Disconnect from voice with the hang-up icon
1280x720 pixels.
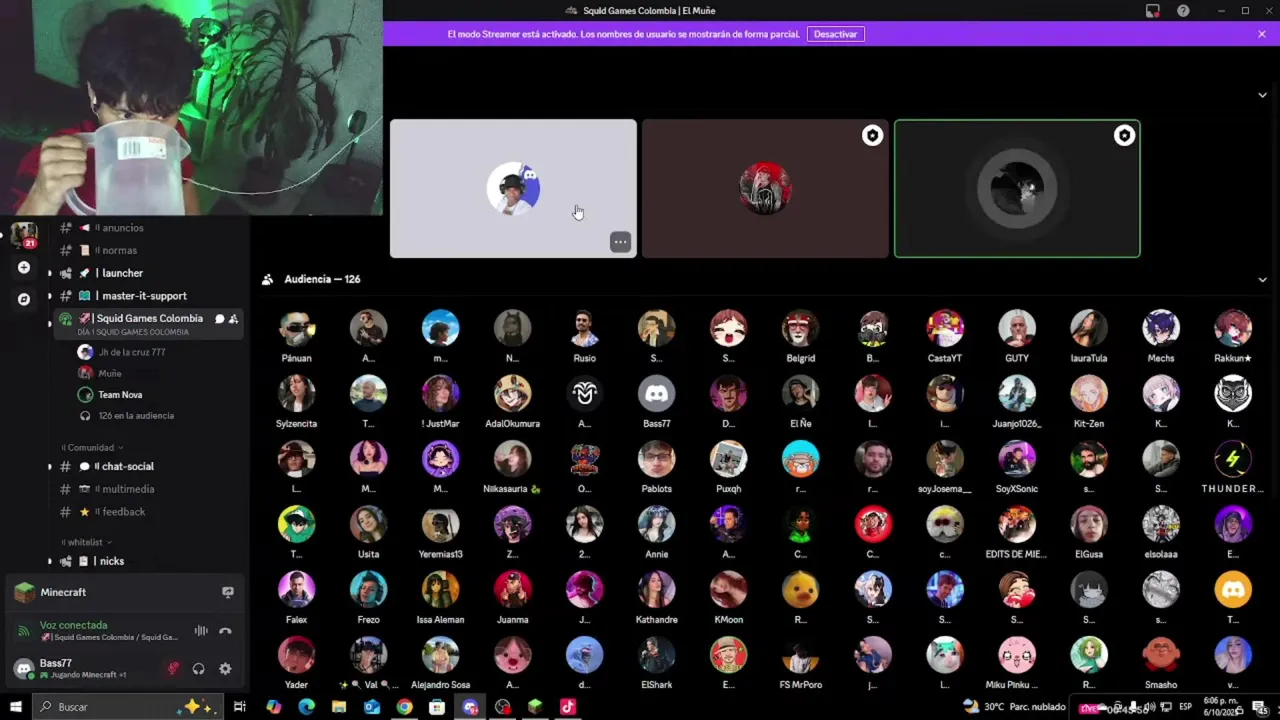(226, 631)
